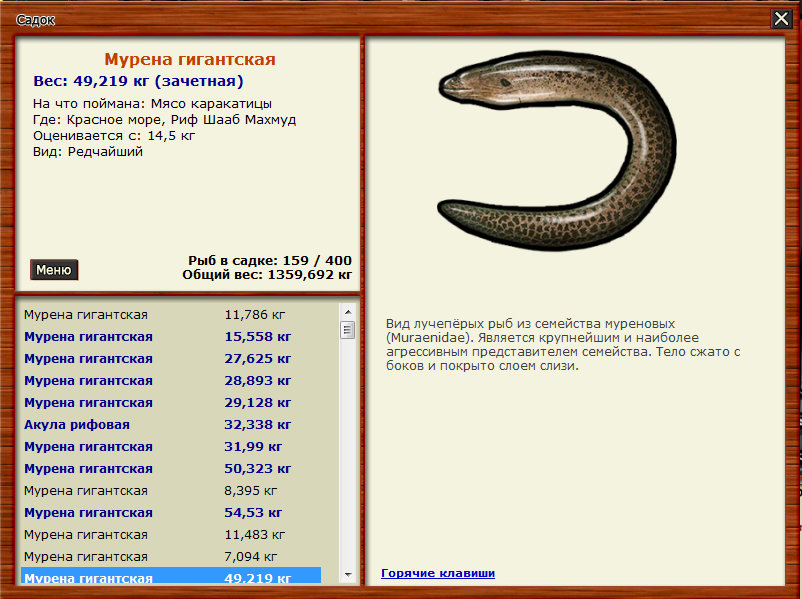
Task: Click the На что поймана: Мясо каракатицы line
Action: [x=152, y=104]
